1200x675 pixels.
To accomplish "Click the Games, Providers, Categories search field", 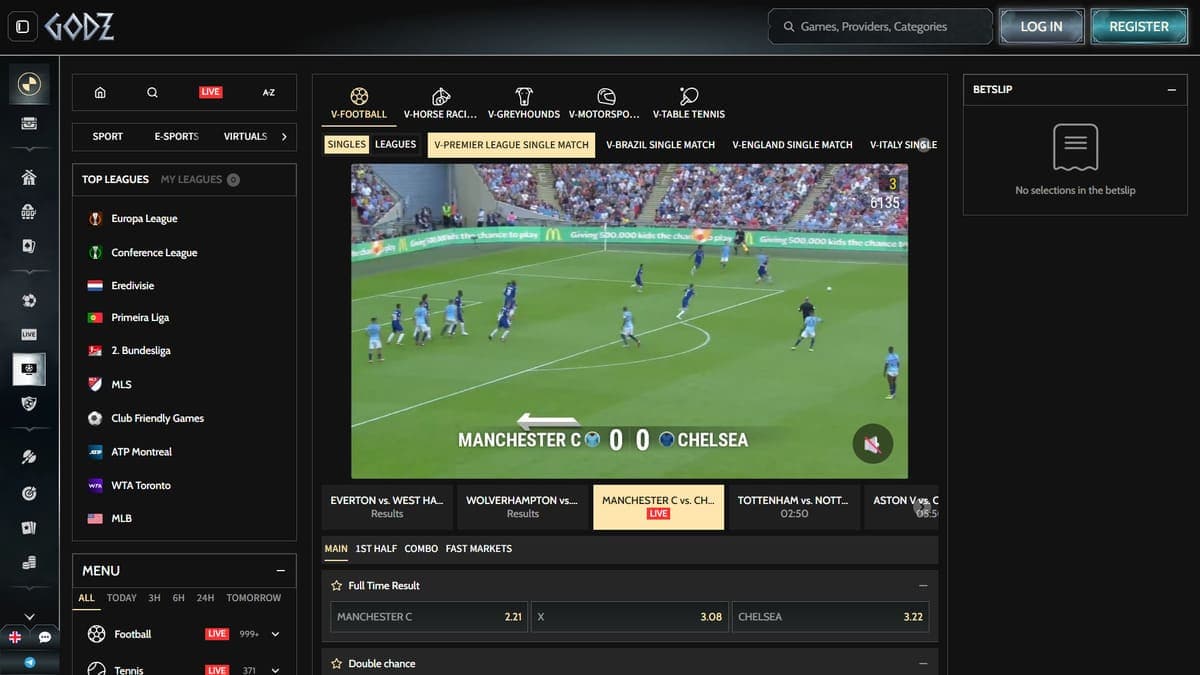I will pyautogui.click(x=878, y=27).
